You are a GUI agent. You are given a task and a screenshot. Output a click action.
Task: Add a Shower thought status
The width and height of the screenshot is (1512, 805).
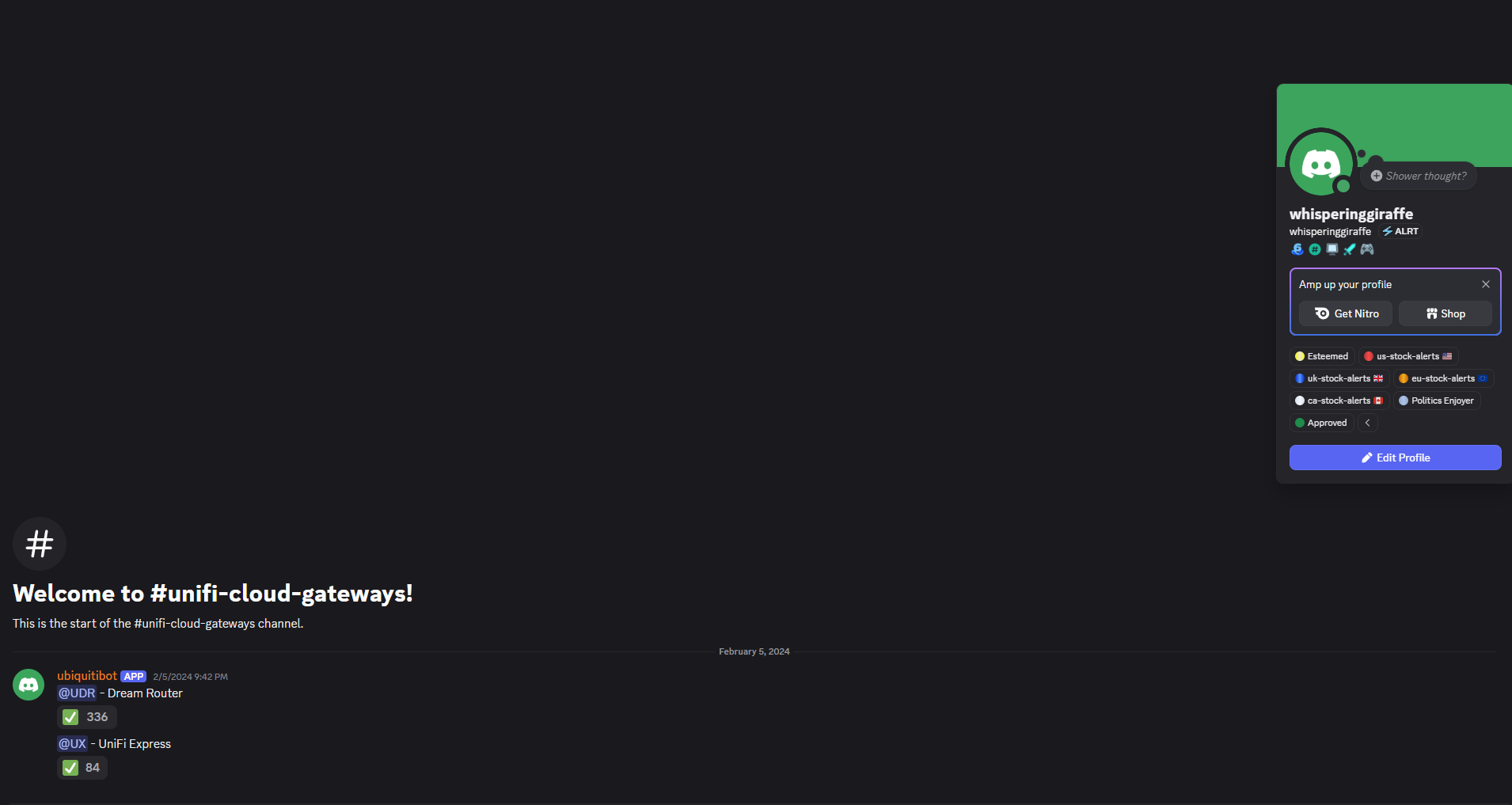pyautogui.click(x=1418, y=176)
